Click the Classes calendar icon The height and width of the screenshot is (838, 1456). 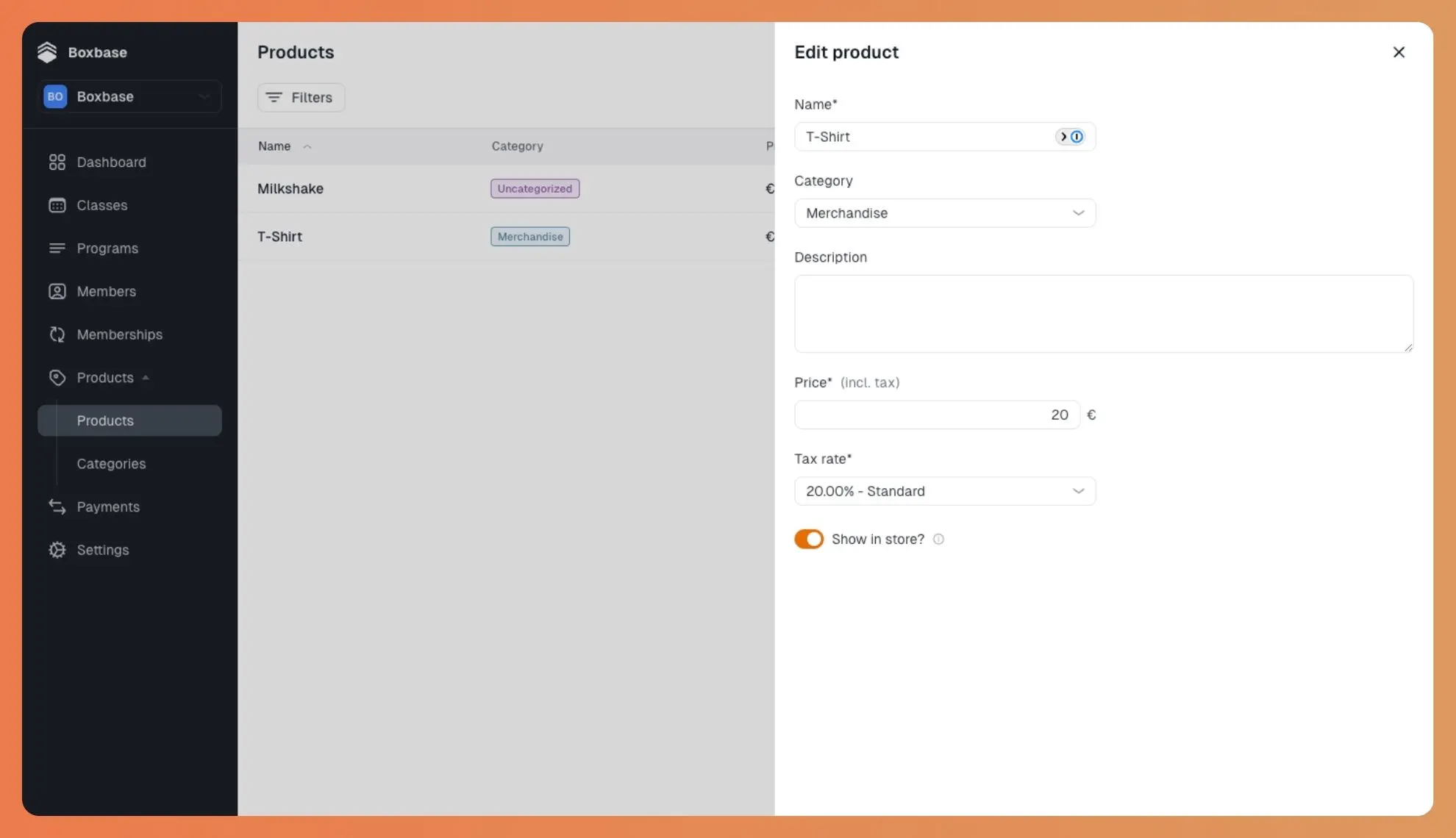(57, 205)
